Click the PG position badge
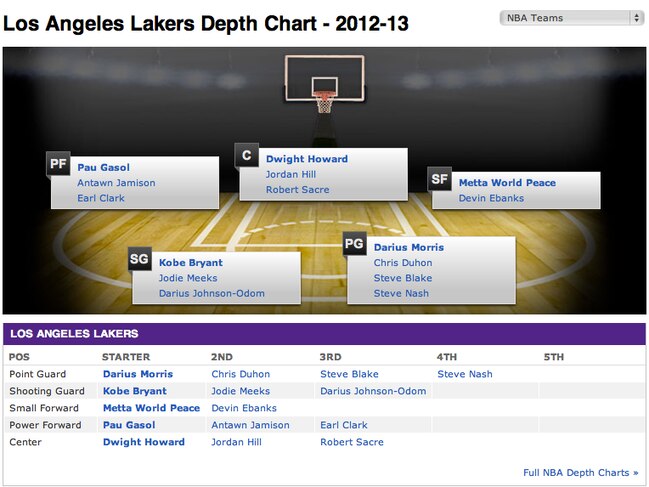 click(354, 244)
